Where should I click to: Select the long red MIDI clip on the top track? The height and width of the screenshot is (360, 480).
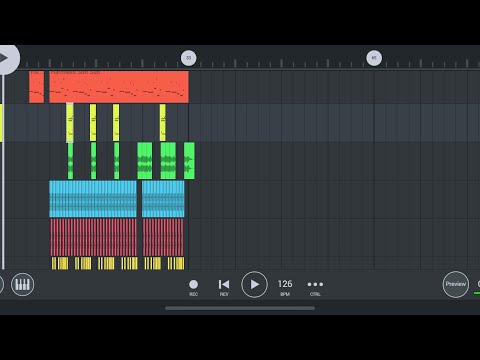click(x=119, y=87)
